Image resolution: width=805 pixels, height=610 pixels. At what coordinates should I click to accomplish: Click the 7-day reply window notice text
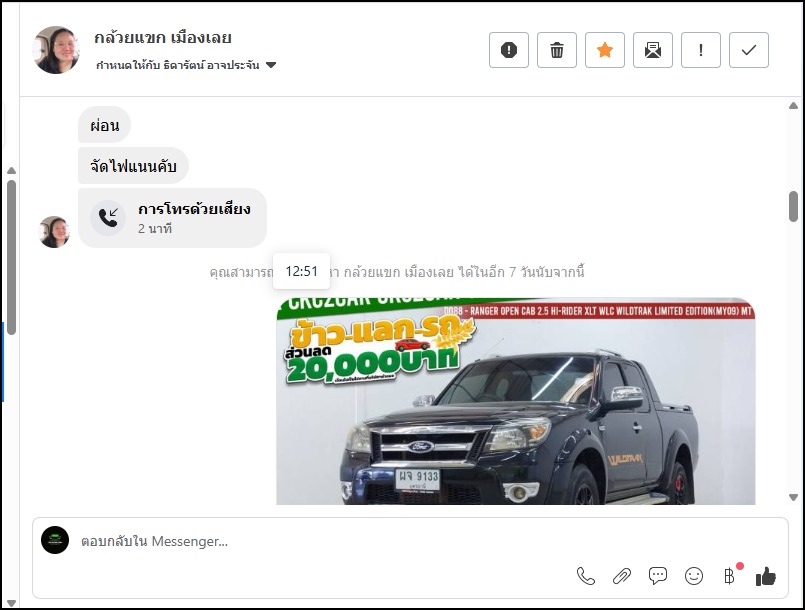396,272
